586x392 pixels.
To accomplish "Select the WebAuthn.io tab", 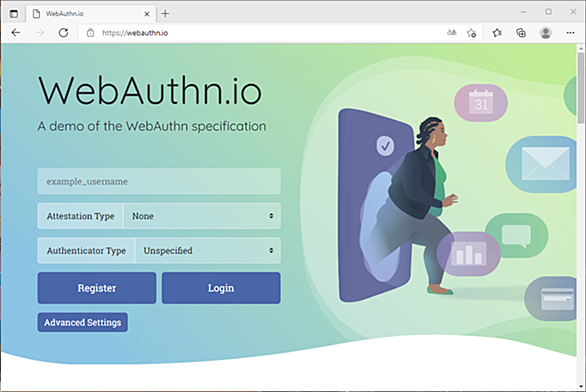I will [91, 14].
